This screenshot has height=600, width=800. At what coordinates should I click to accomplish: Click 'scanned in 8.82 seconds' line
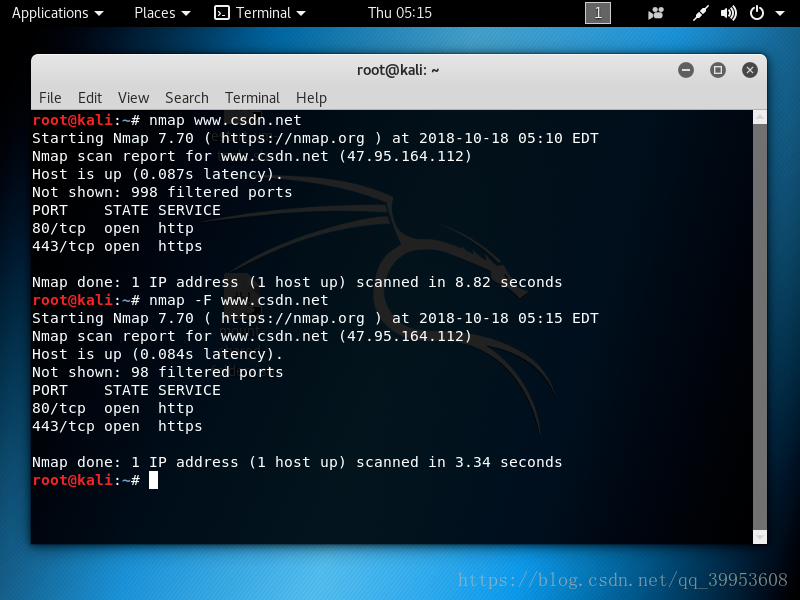pos(297,282)
